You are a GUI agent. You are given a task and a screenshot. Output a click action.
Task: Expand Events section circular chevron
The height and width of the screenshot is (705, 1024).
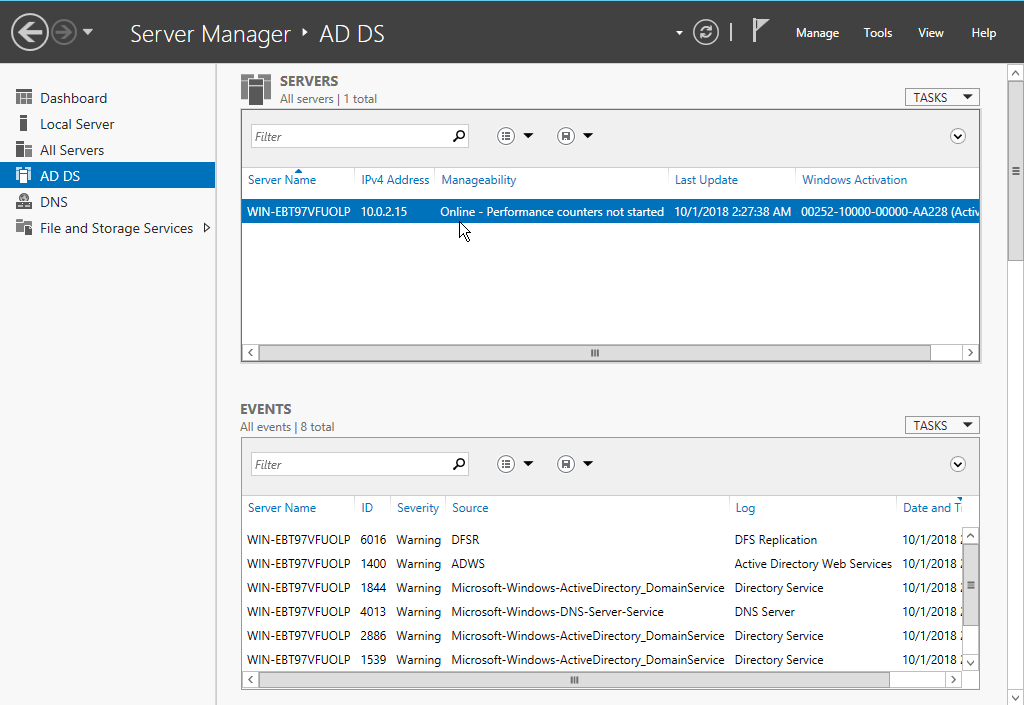click(957, 464)
